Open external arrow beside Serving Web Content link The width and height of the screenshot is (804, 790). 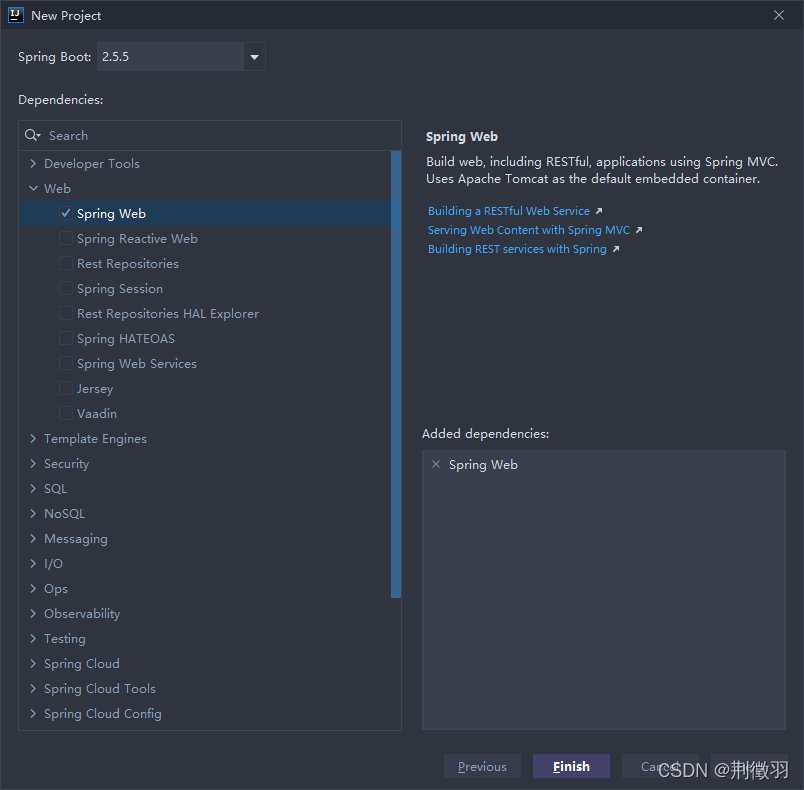click(x=639, y=230)
